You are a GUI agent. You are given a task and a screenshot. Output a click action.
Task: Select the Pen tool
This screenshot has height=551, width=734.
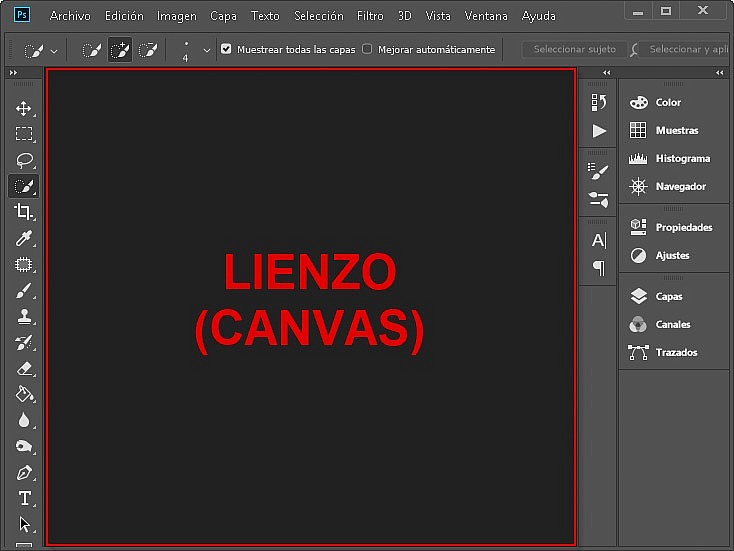pos(23,472)
